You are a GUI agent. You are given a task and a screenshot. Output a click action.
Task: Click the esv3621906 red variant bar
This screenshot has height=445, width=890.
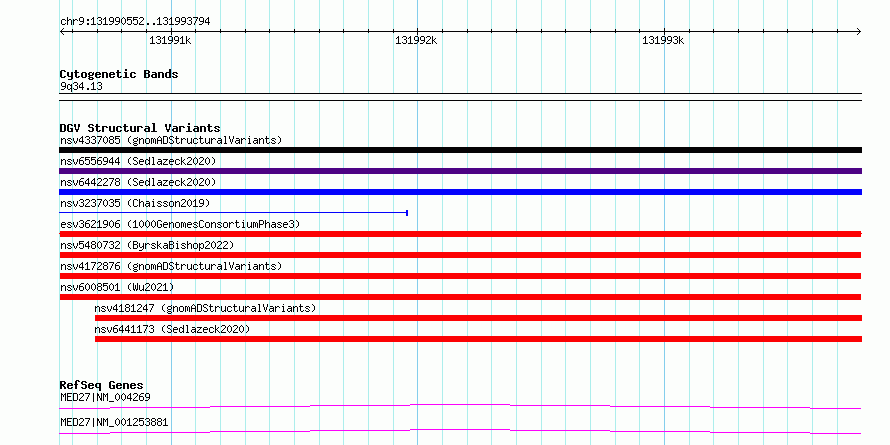click(x=460, y=234)
